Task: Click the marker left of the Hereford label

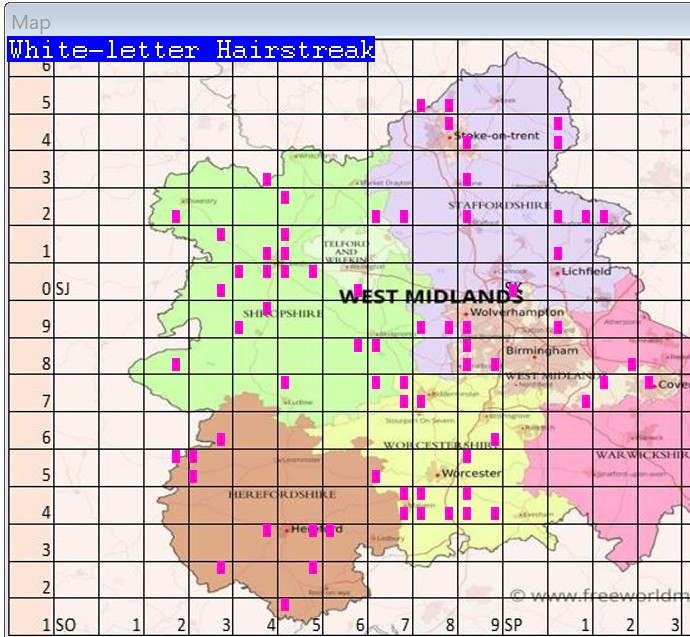Action: click(267, 531)
